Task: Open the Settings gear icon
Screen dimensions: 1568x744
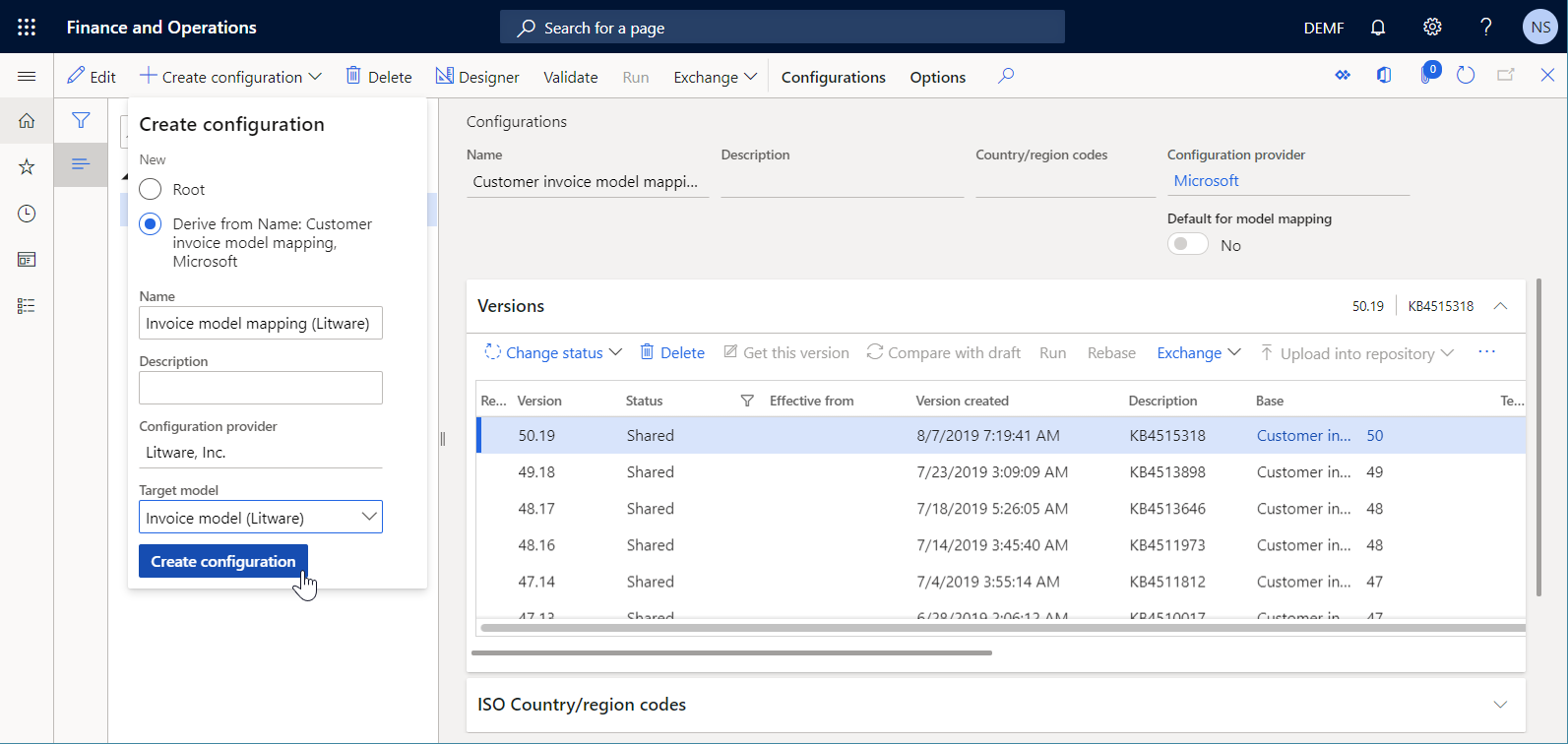Action: click(1432, 28)
